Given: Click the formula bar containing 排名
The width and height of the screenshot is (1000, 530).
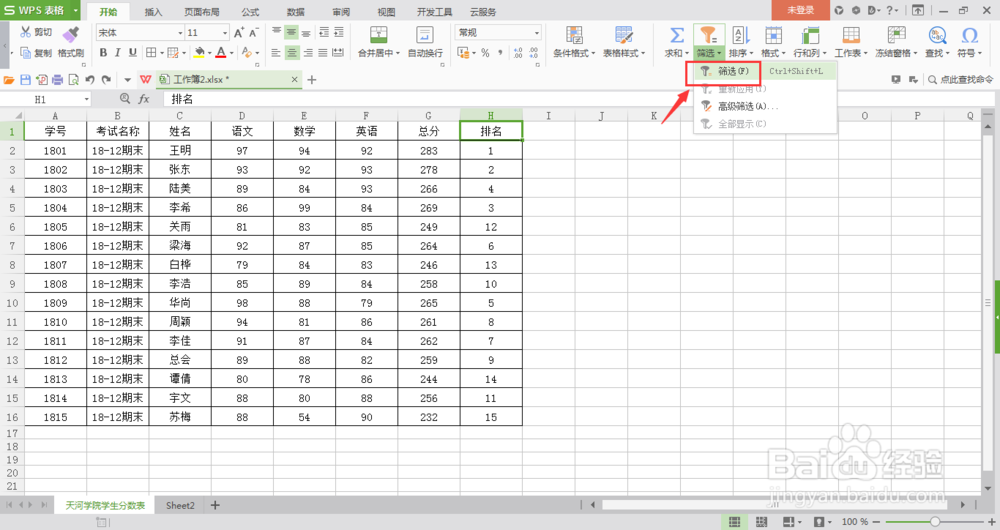Looking at the screenshot, I should pyautogui.click(x=577, y=99).
